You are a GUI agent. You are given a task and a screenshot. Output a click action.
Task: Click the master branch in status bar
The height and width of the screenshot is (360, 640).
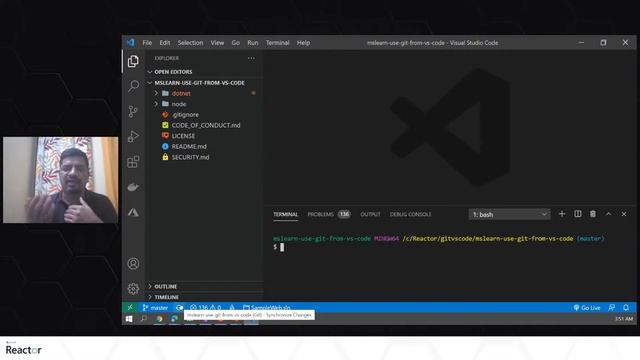155,307
